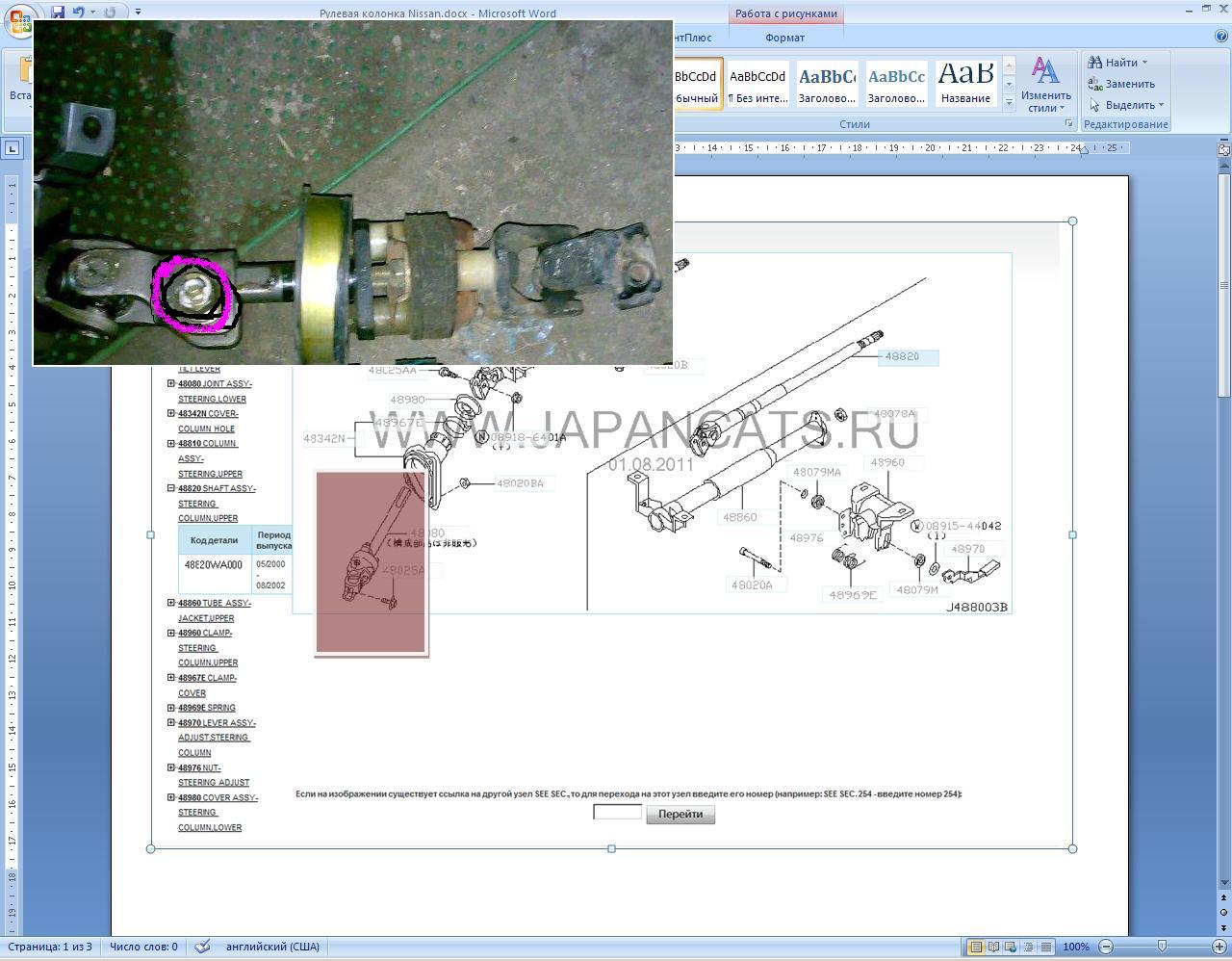Click zoom in plus button
The width and height of the screenshot is (1232, 961).
coord(1219,947)
